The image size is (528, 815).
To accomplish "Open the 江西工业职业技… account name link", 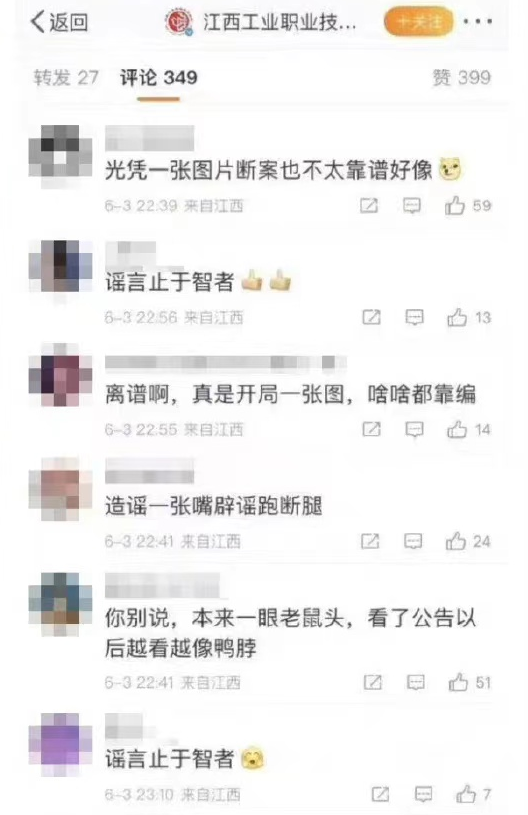I will (x=279, y=22).
